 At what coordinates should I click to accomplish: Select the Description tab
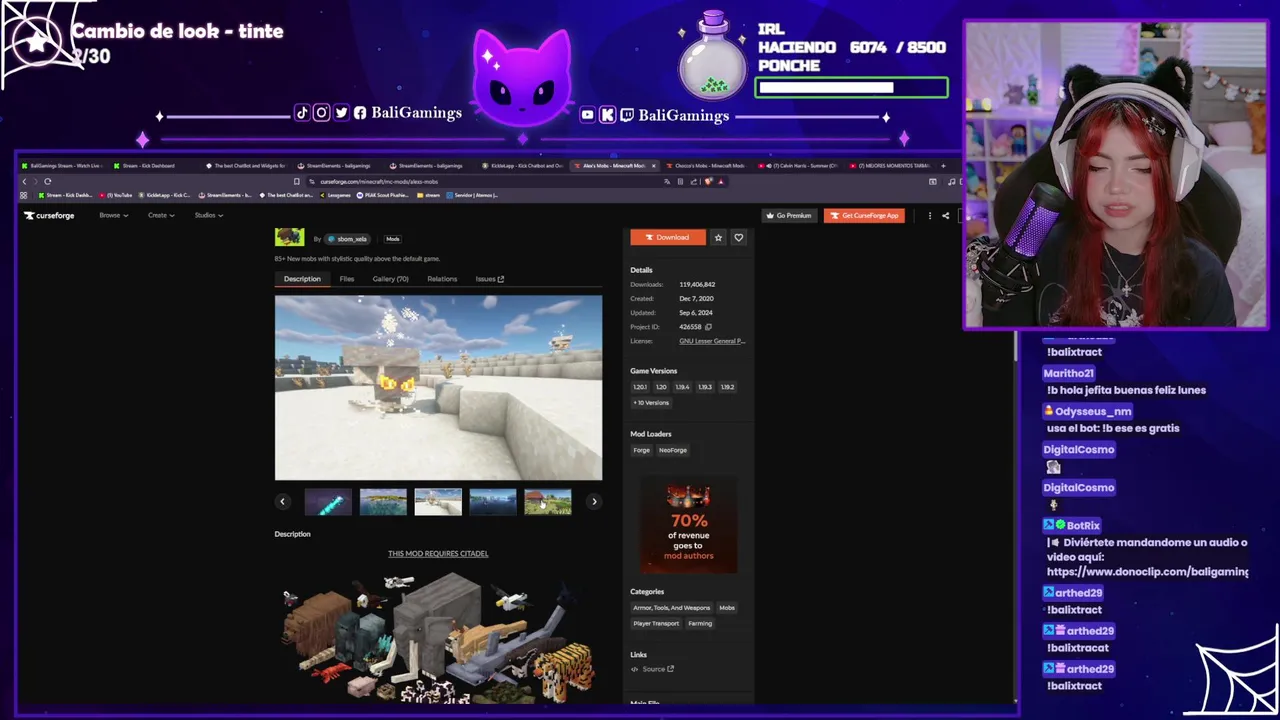302,279
